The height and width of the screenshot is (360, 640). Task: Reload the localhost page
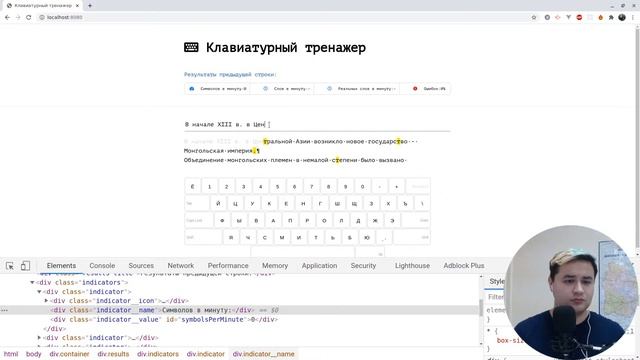pos(29,17)
